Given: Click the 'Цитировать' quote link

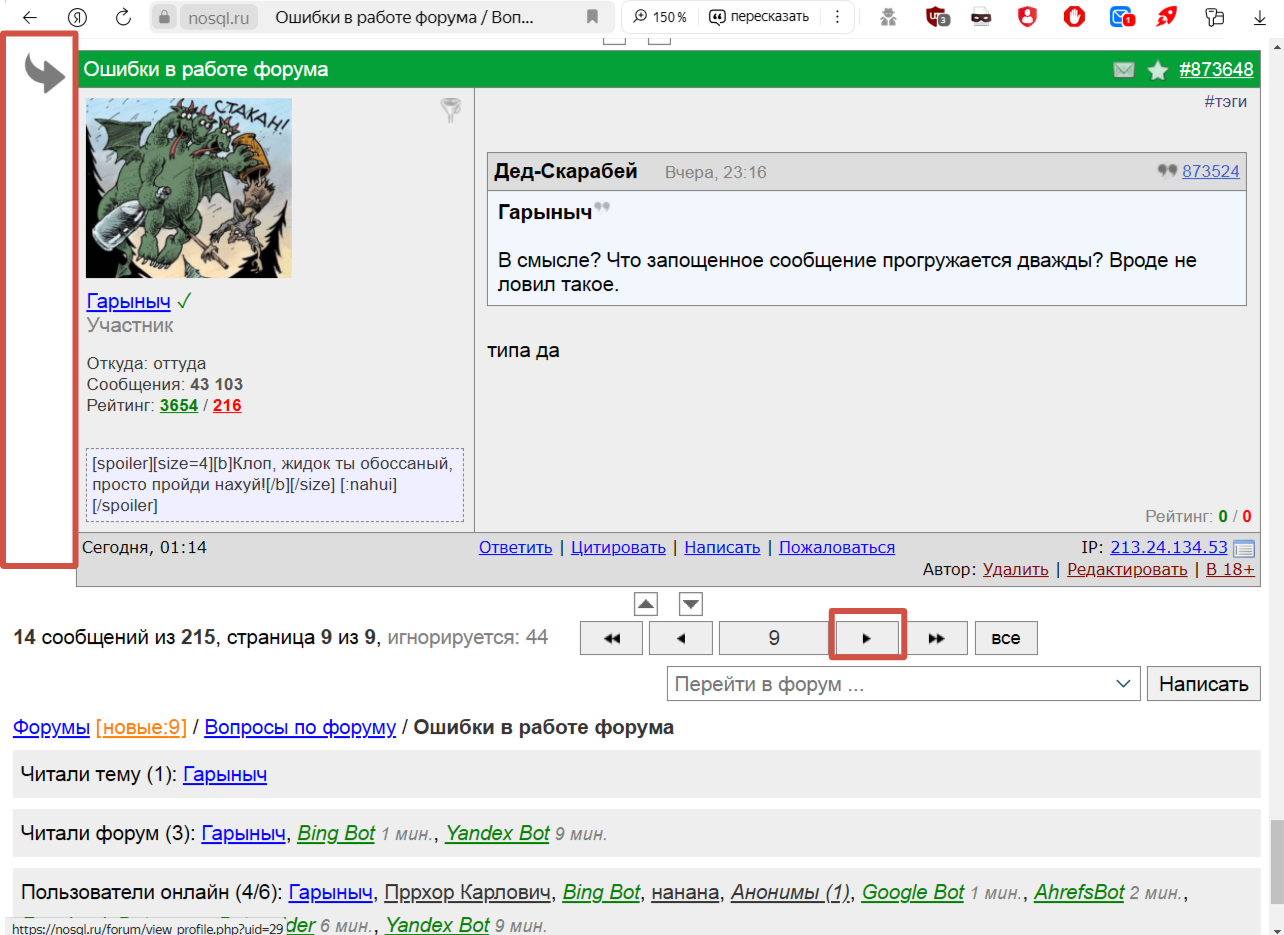Looking at the screenshot, I should (x=618, y=547).
